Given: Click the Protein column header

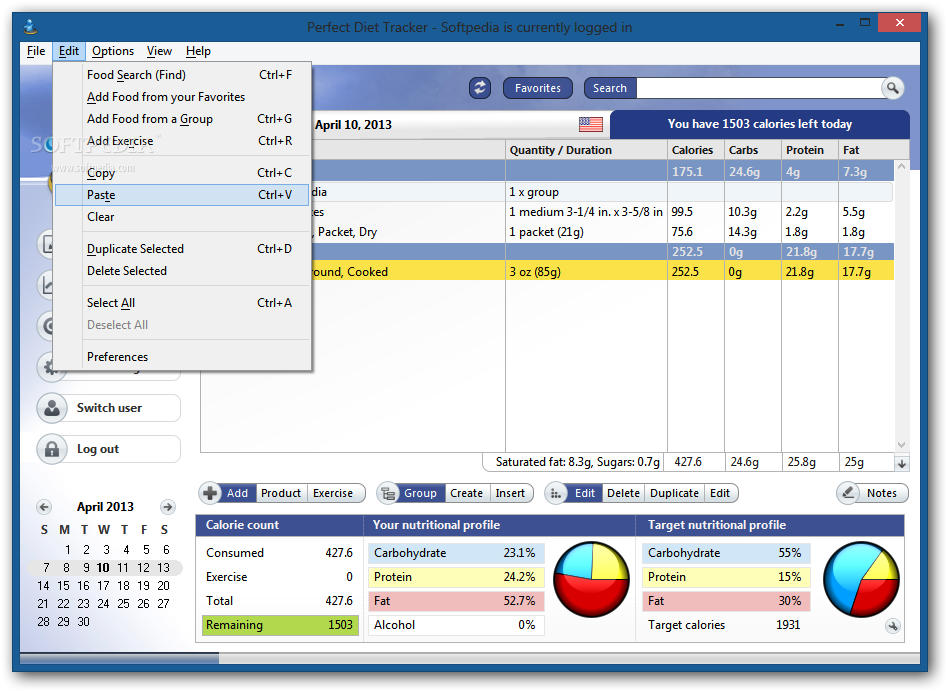Looking at the screenshot, I should 810,150.
